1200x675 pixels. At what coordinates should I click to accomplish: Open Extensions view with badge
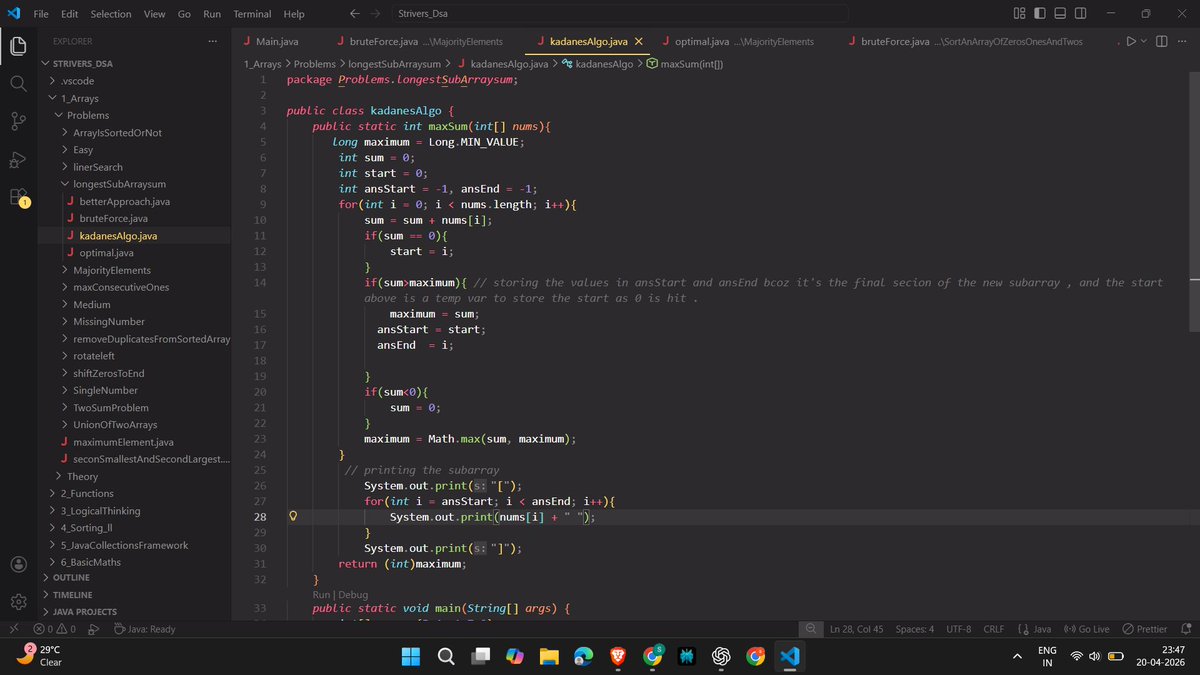18,197
